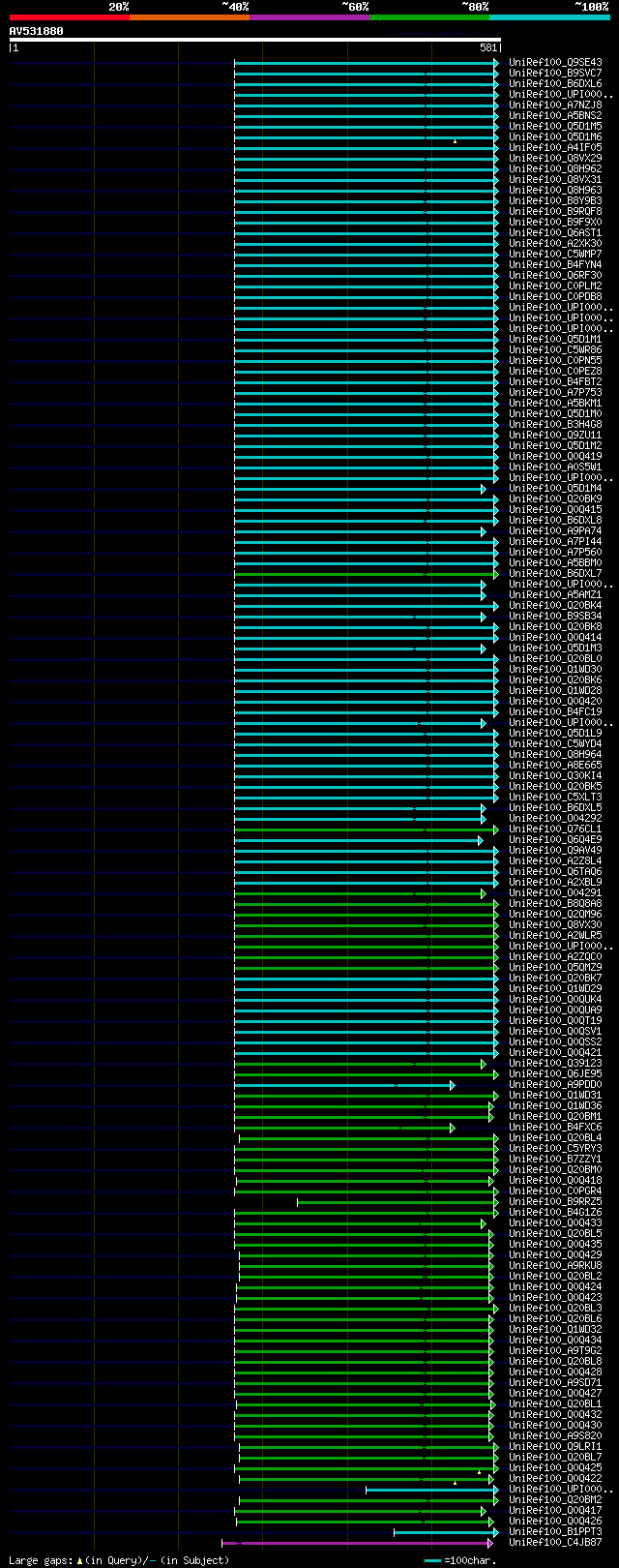This screenshot has height=1568, width=619.
Task: Open hit UniRef100_Q6AST1
Action: click(x=555, y=233)
